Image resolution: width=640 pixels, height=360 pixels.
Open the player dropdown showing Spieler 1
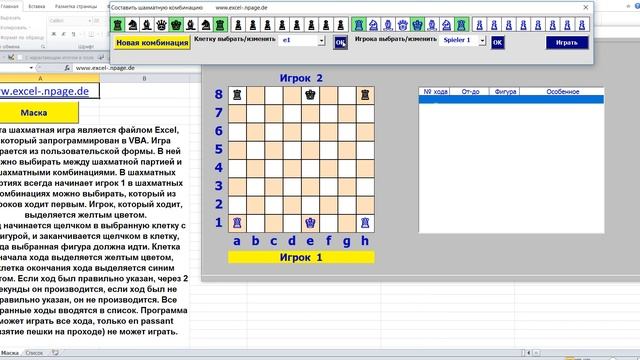pyautogui.click(x=482, y=40)
